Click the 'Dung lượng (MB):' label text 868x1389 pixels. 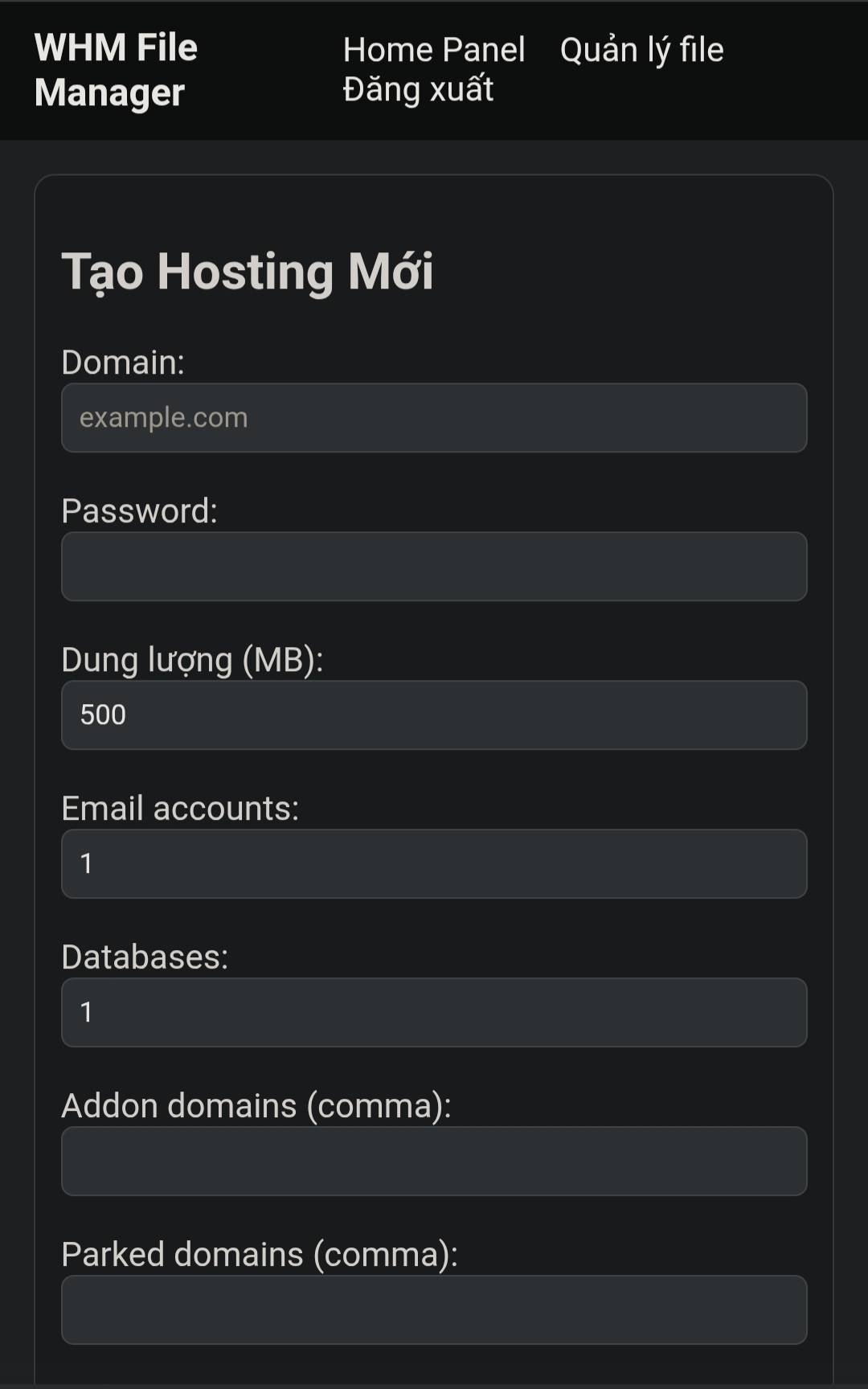pyautogui.click(x=192, y=660)
